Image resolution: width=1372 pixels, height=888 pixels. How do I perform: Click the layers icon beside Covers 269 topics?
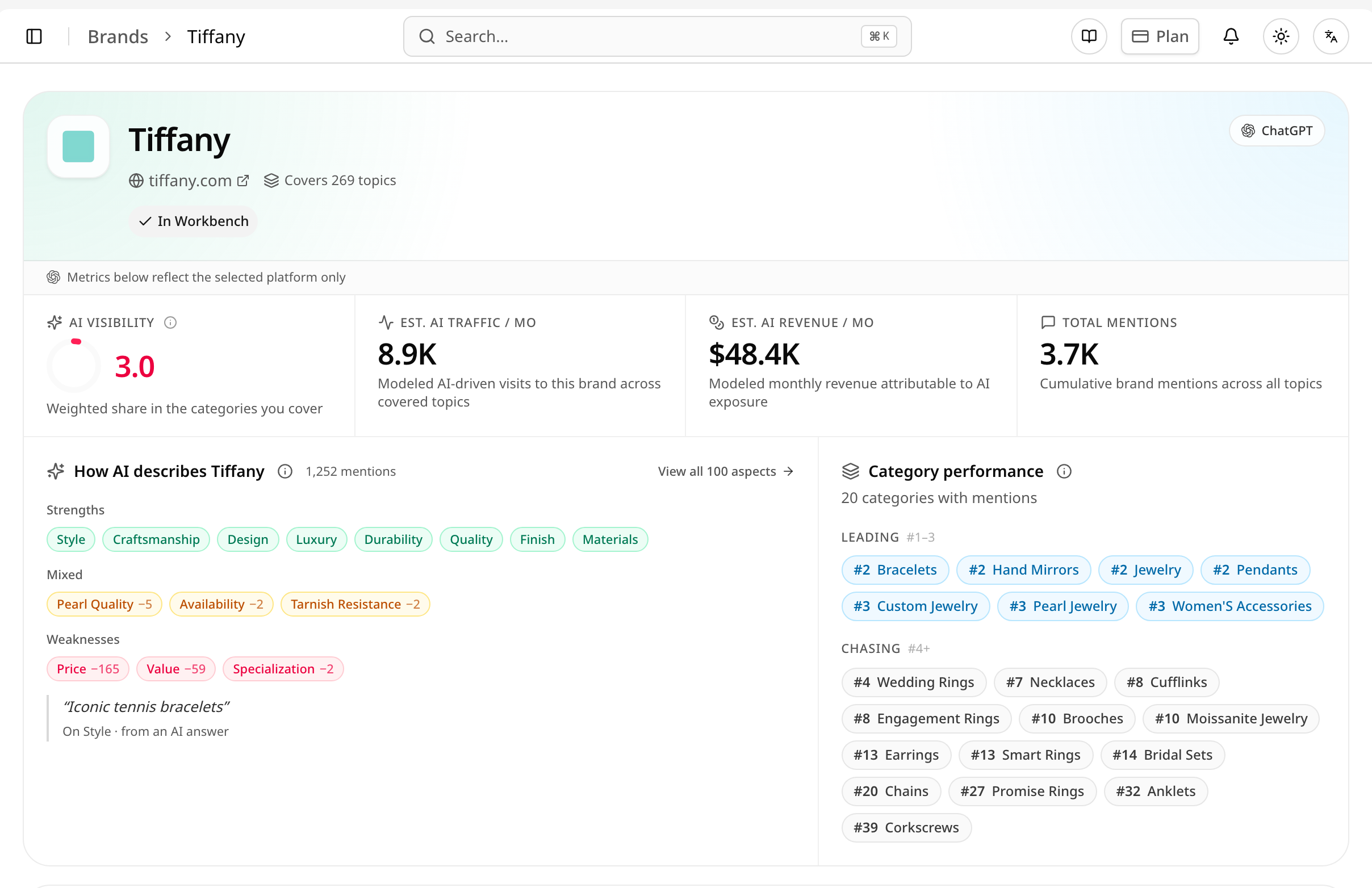271,181
